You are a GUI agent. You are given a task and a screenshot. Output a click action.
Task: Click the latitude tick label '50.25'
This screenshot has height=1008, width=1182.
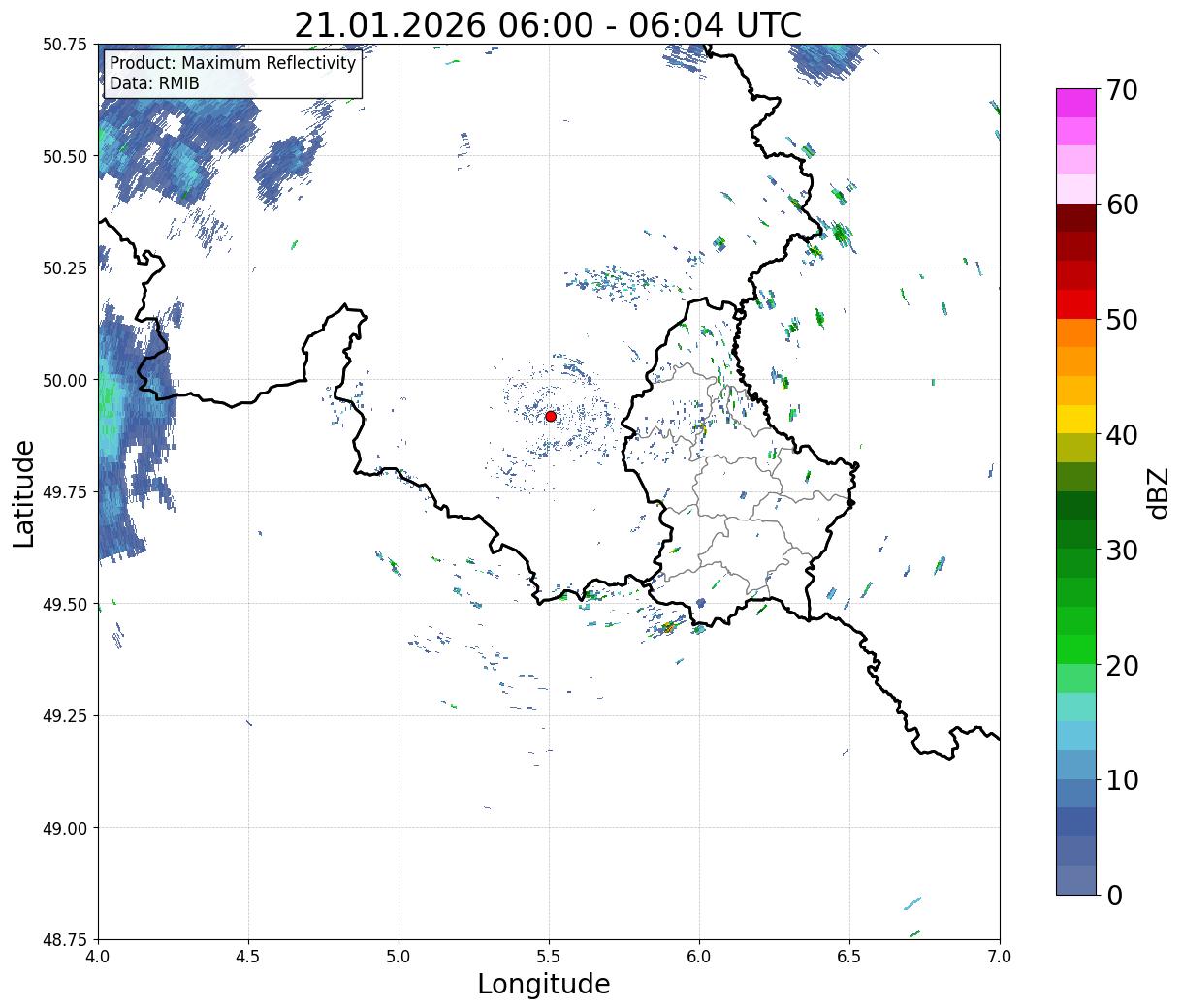click(x=65, y=268)
